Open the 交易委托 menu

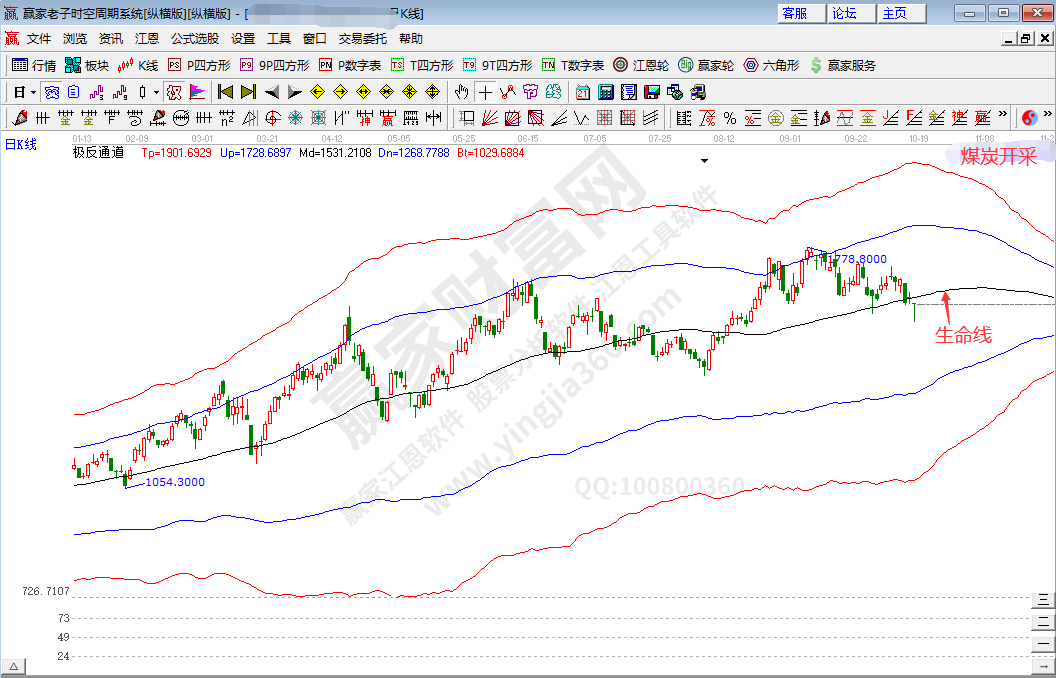(363, 39)
